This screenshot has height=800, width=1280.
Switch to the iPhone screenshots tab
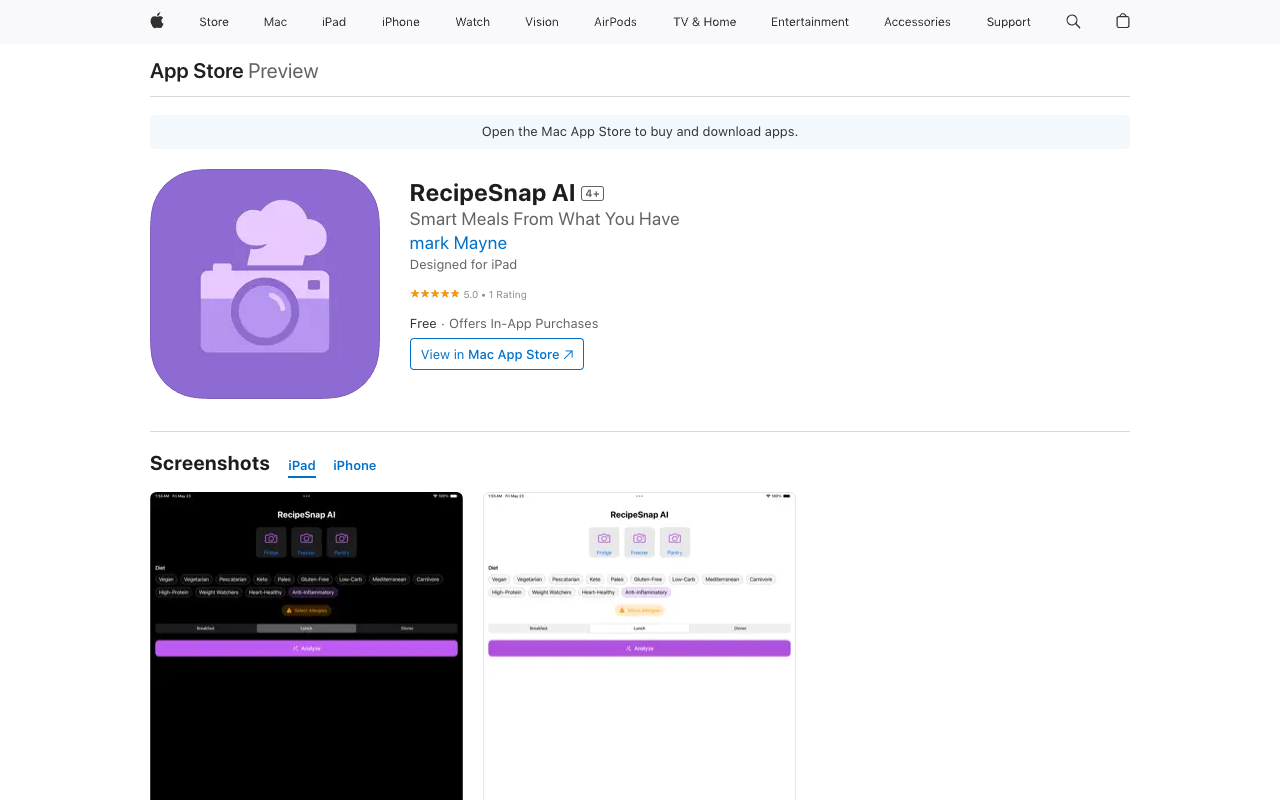tap(355, 466)
